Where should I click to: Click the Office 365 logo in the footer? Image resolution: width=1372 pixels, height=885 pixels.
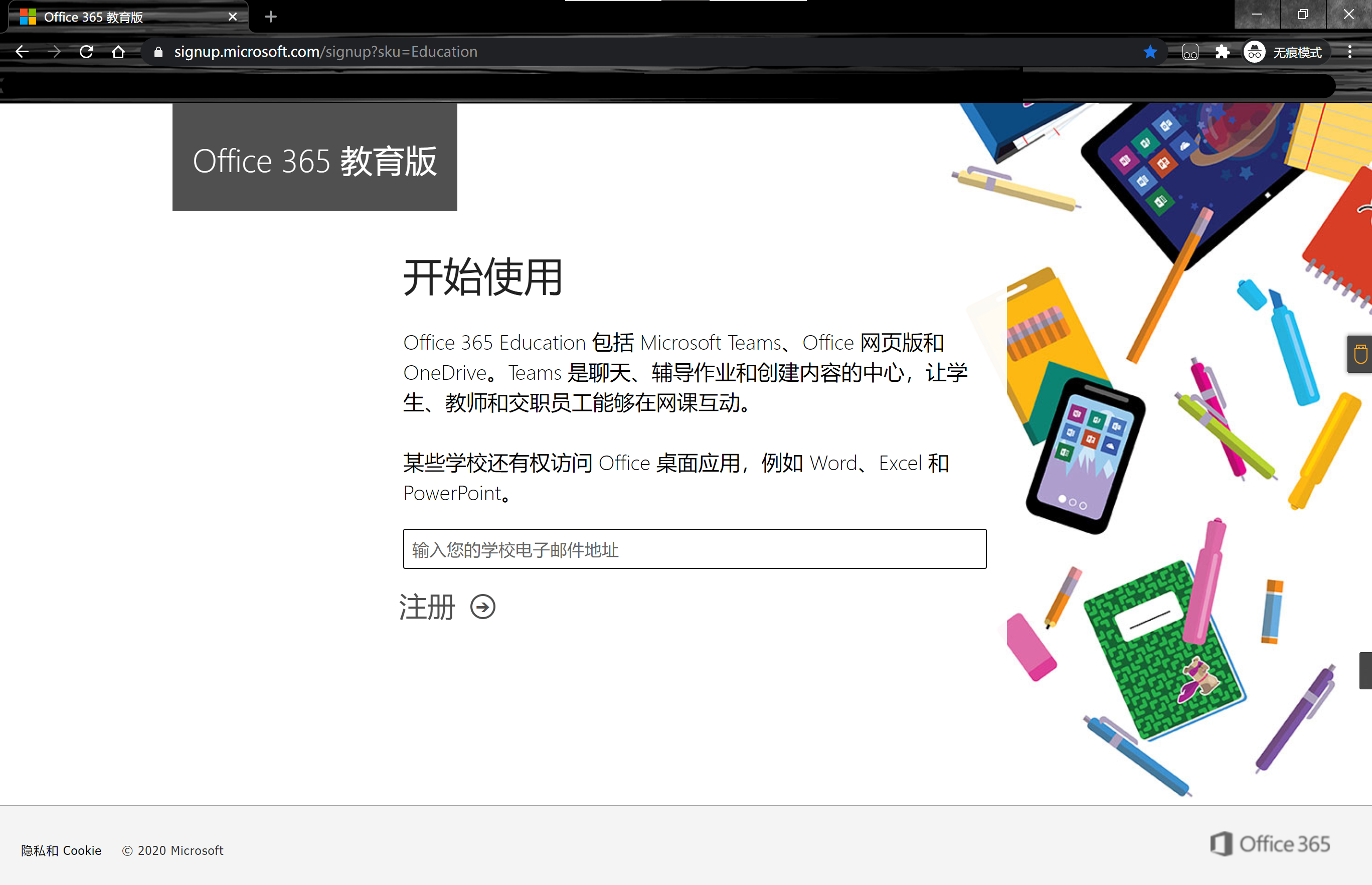[x=1270, y=844]
